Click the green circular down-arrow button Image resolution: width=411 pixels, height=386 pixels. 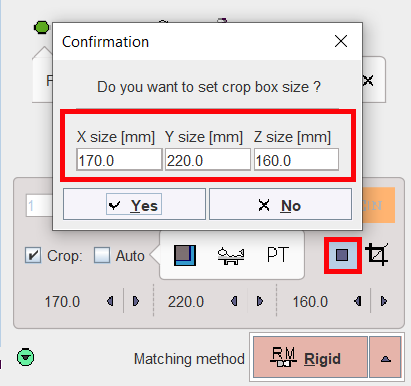pos(26,357)
